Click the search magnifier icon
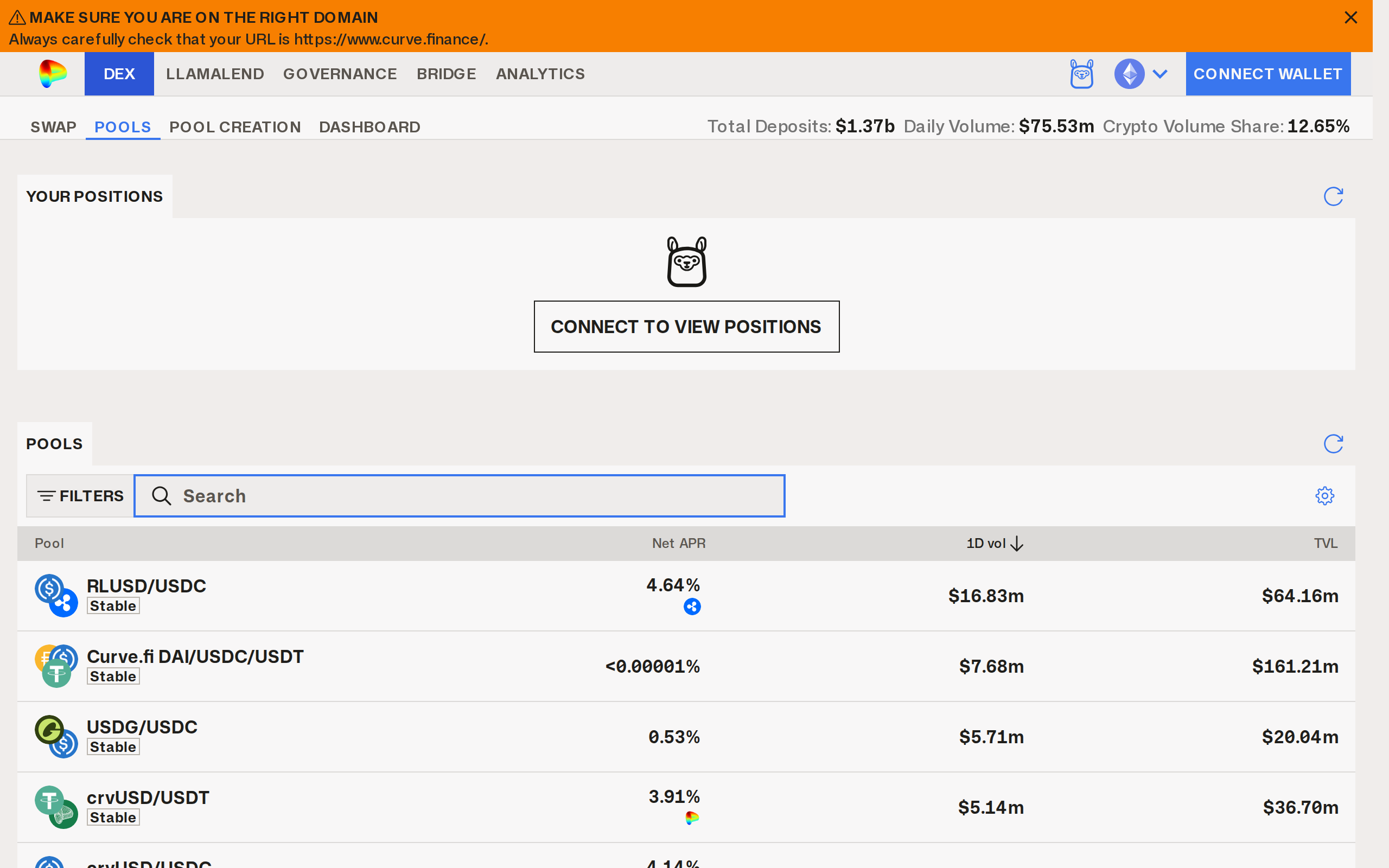 click(x=162, y=496)
